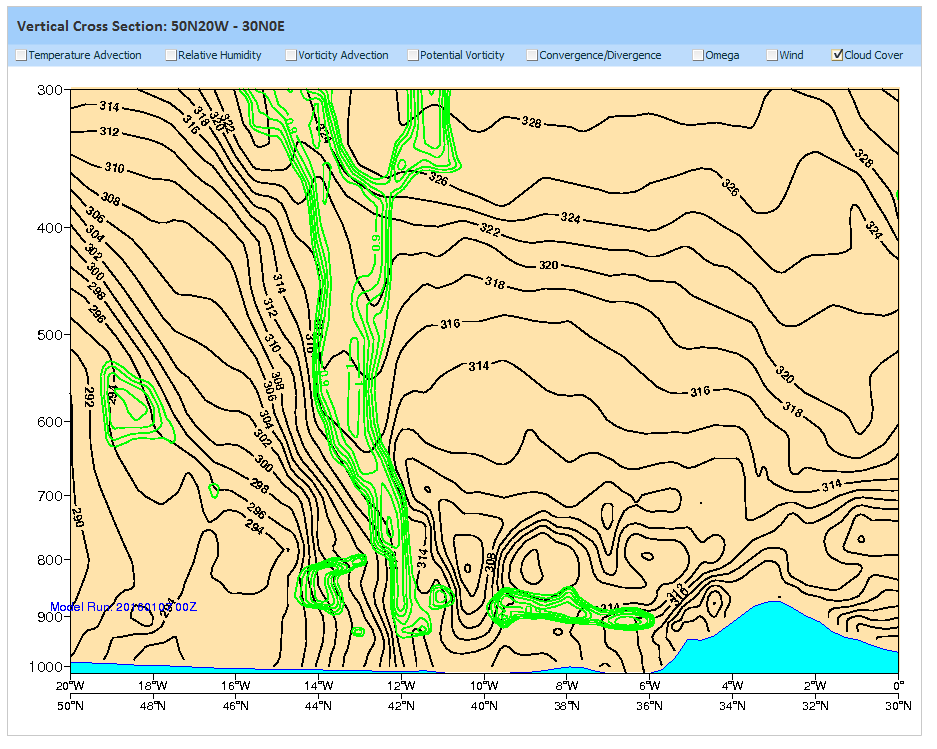
Task: Click the blue Model Run timestamp text
Action: (x=123, y=607)
